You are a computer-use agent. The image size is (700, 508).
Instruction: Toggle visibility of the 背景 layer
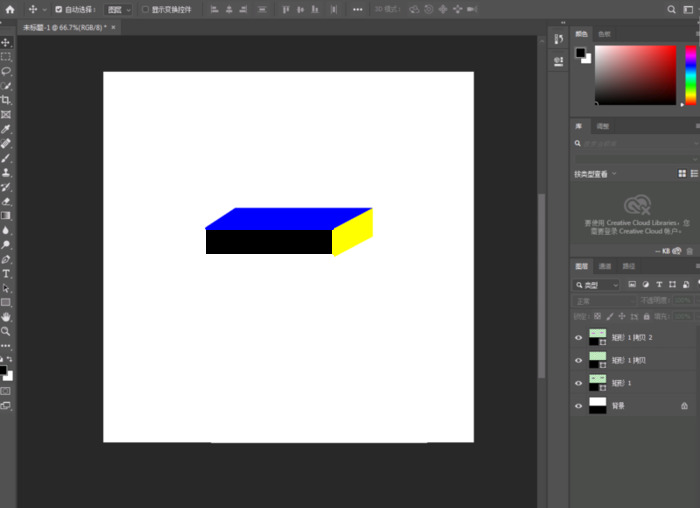coord(578,406)
